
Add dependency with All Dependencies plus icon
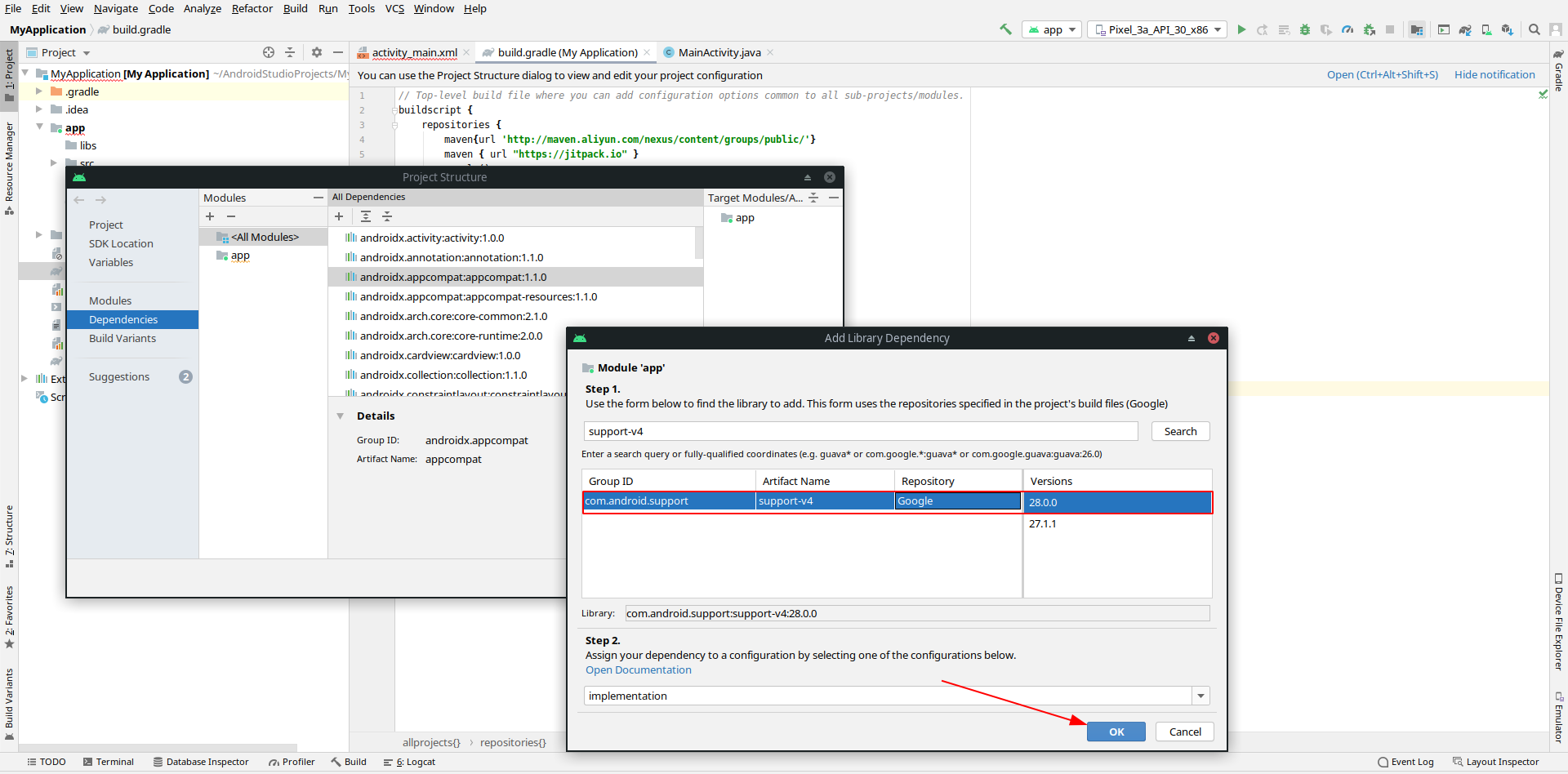[x=339, y=216]
